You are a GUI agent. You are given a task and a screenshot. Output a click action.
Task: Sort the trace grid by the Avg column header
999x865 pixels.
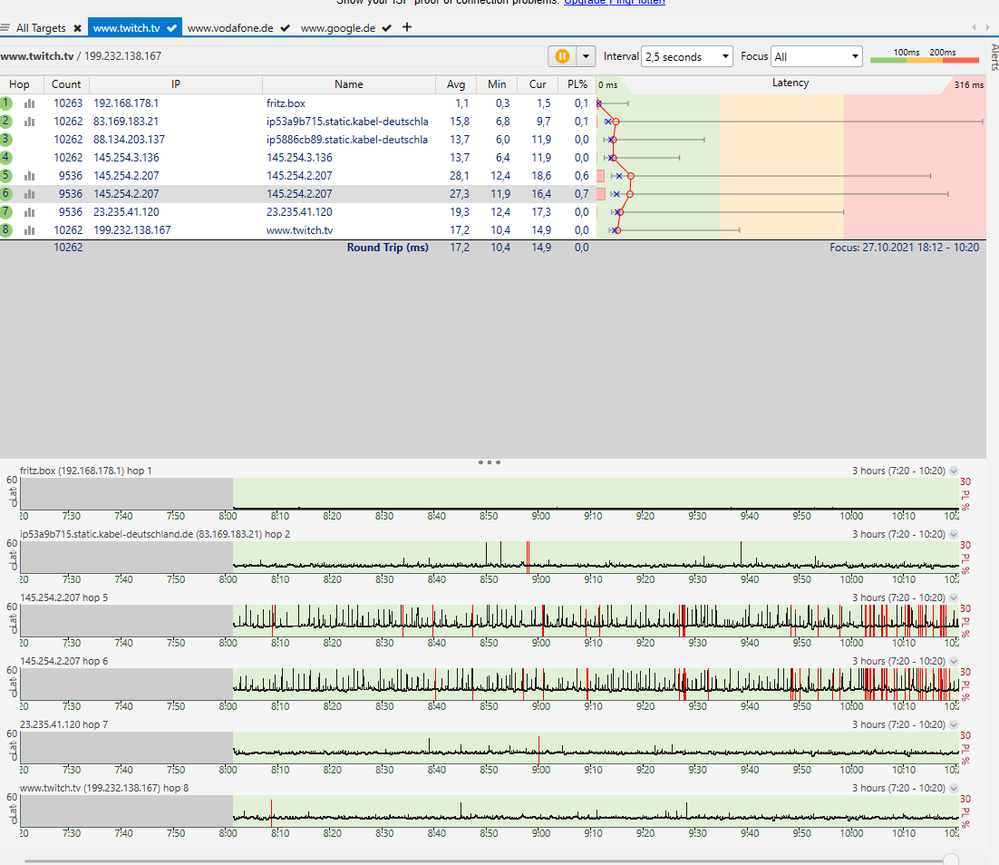point(456,84)
